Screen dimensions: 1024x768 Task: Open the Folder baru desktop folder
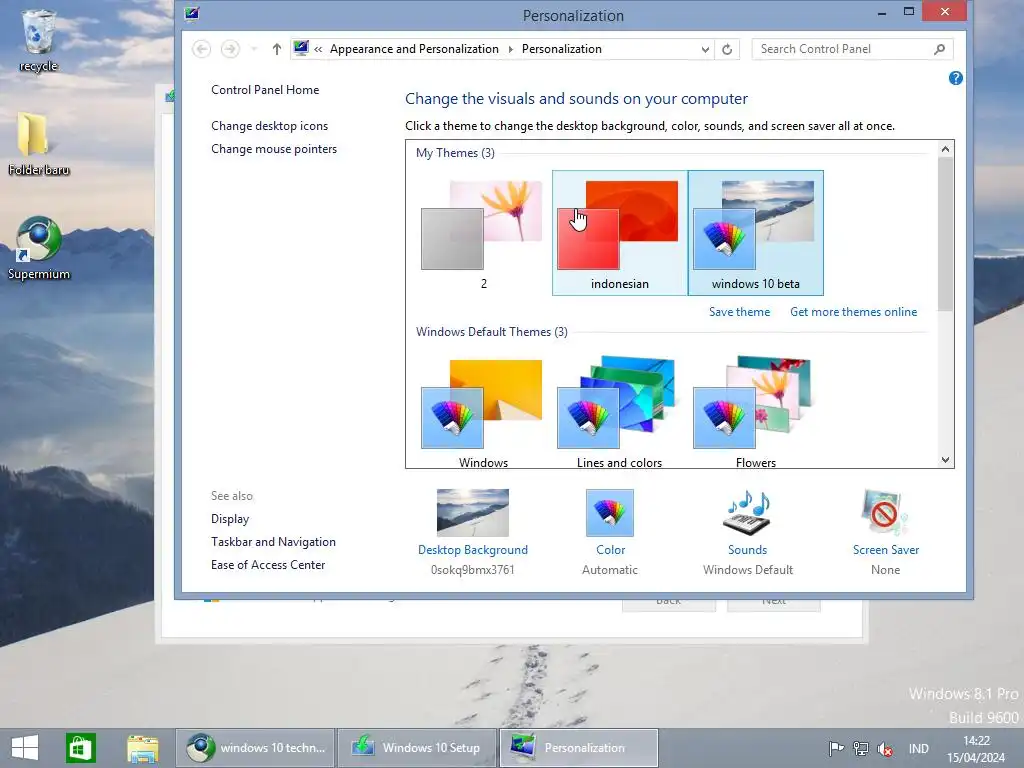pyautogui.click(x=39, y=144)
